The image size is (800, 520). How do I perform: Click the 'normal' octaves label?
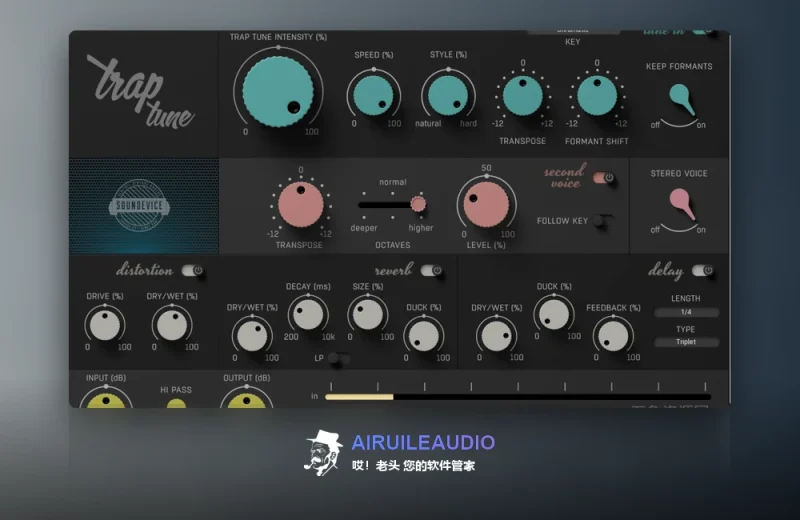point(393,182)
